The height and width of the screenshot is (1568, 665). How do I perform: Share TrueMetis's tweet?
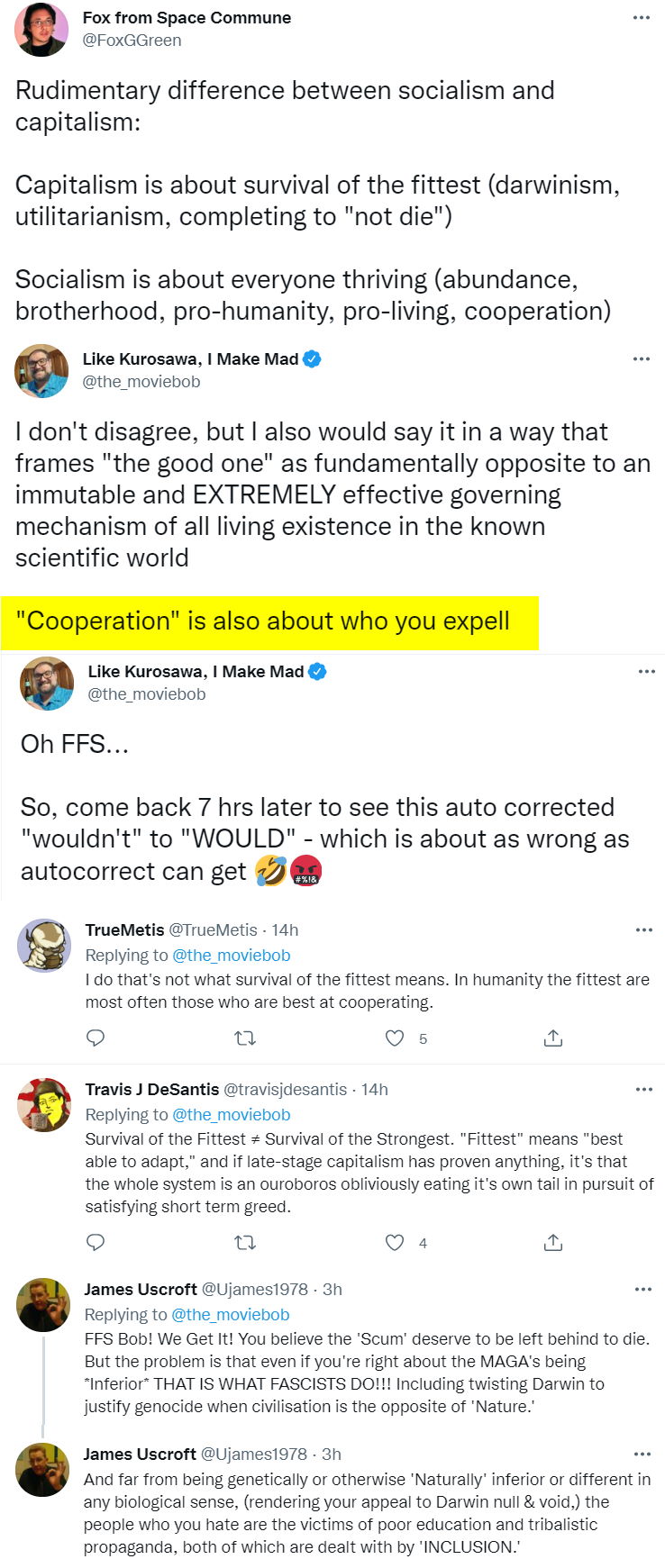coord(553,1038)
